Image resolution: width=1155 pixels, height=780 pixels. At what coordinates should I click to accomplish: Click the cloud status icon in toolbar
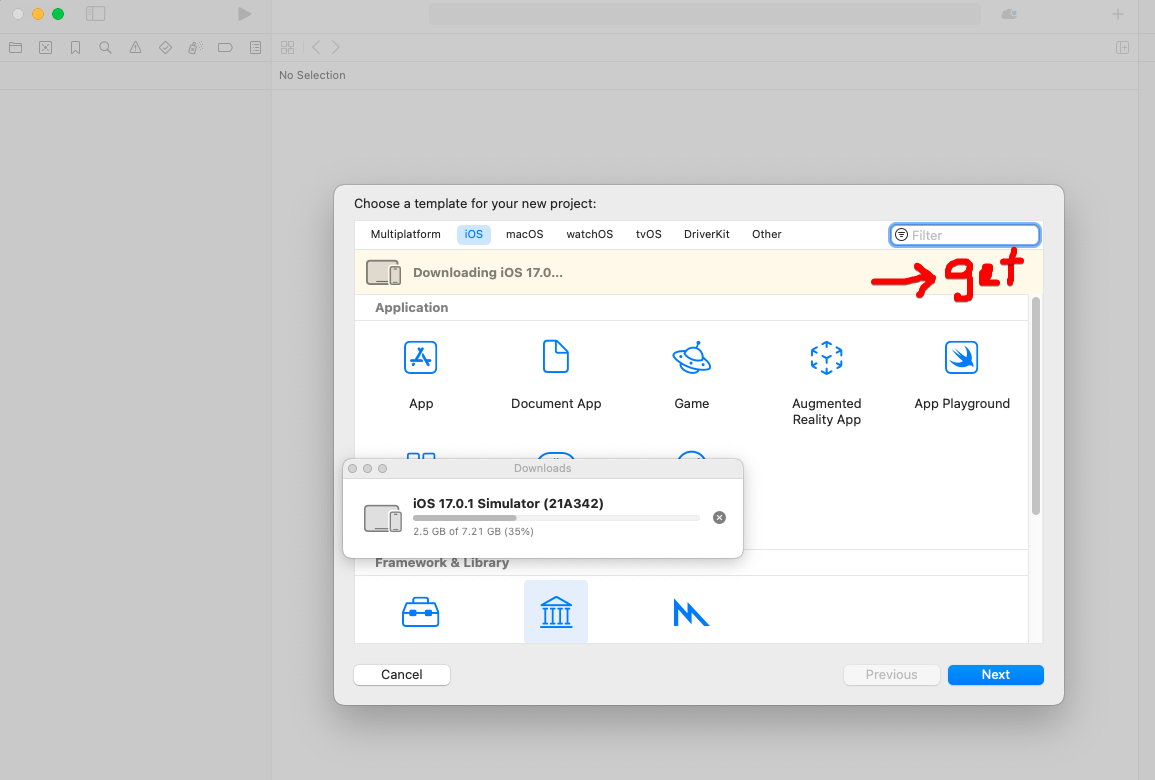(x=1009, y=14)
